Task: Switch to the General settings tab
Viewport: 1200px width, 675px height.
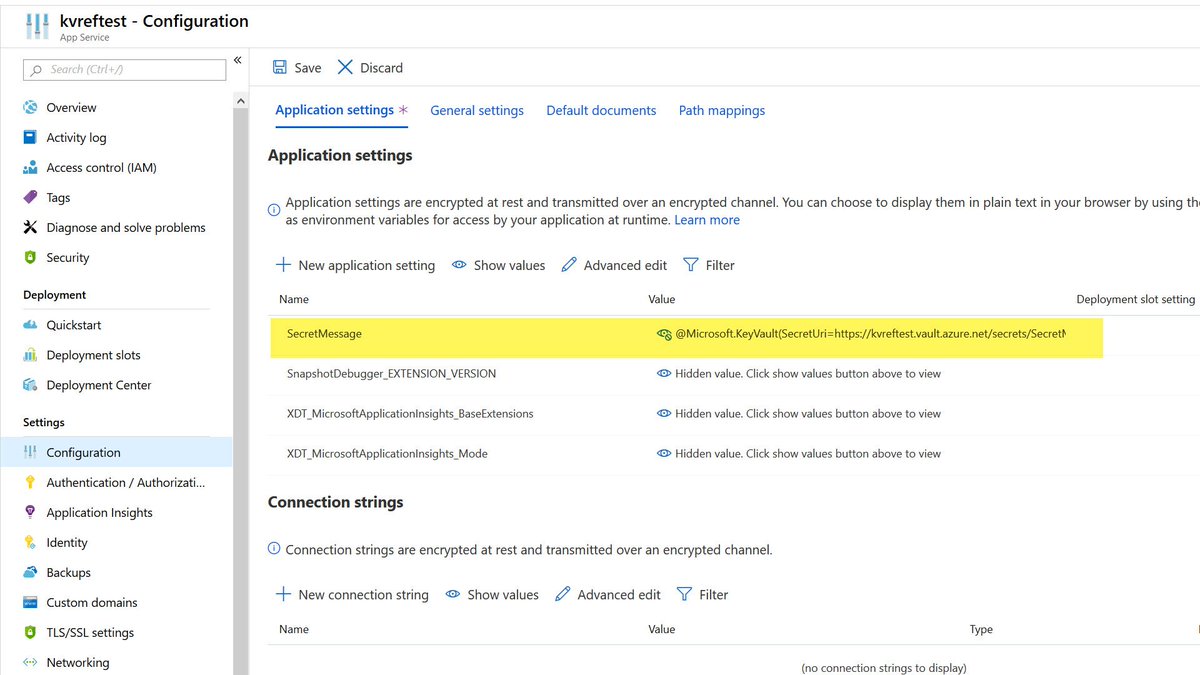Action: click(x=477, y=110)
